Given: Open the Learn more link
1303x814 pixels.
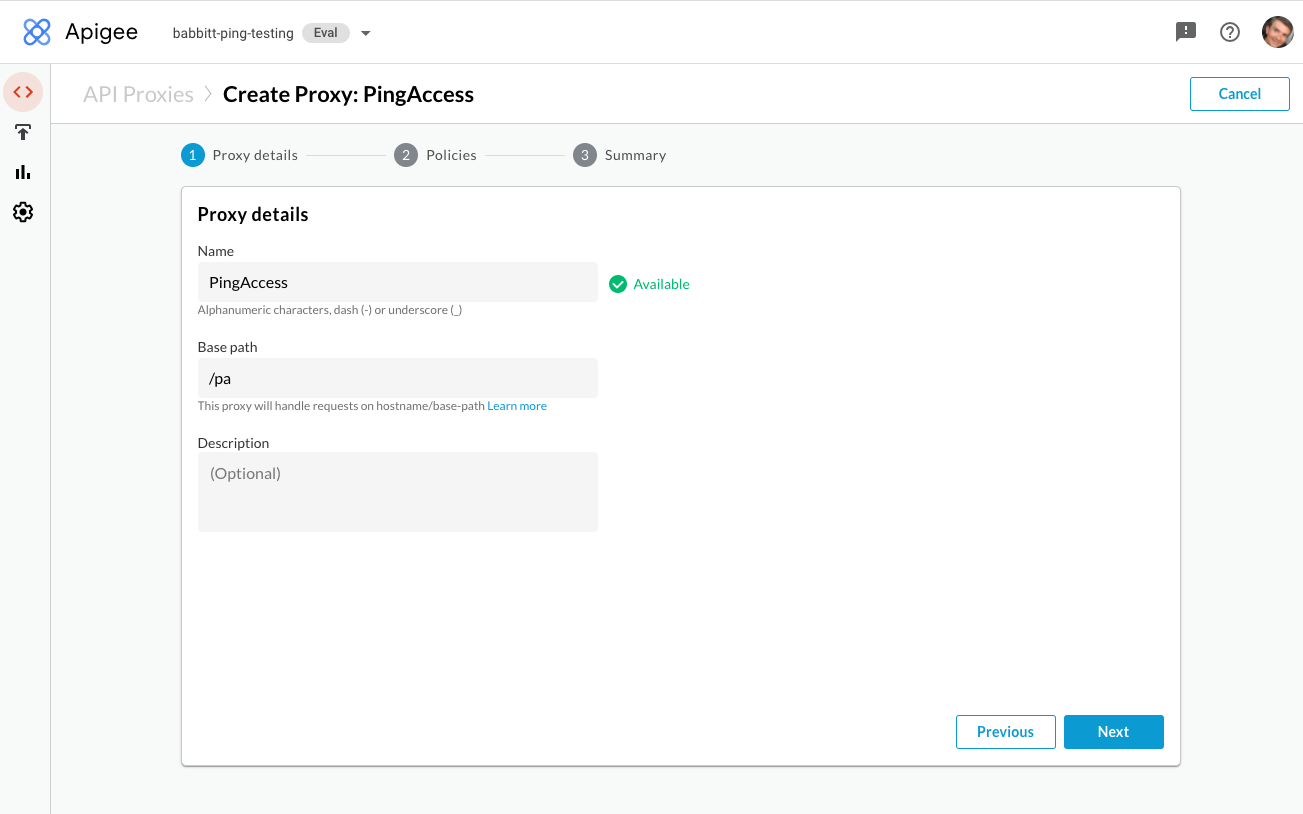Looking at the screenshot, I should coord(516,405).
